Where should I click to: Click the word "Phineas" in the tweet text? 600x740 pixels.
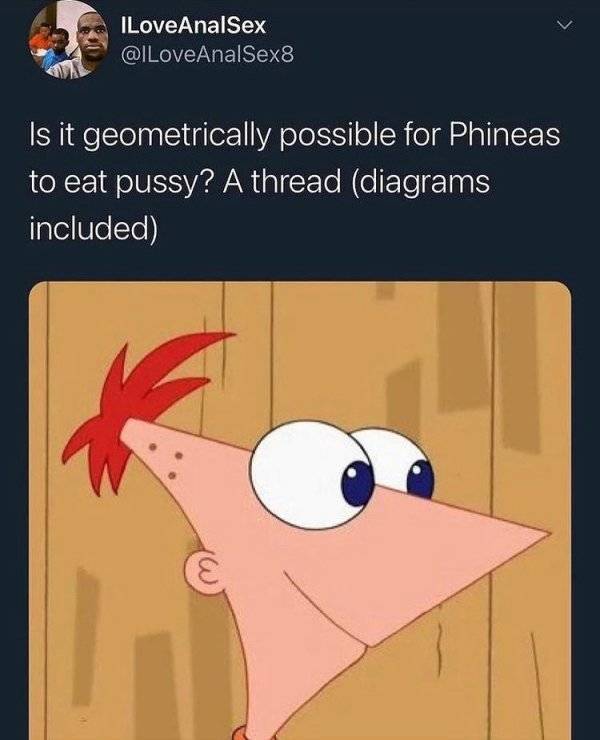coord(504,134)
